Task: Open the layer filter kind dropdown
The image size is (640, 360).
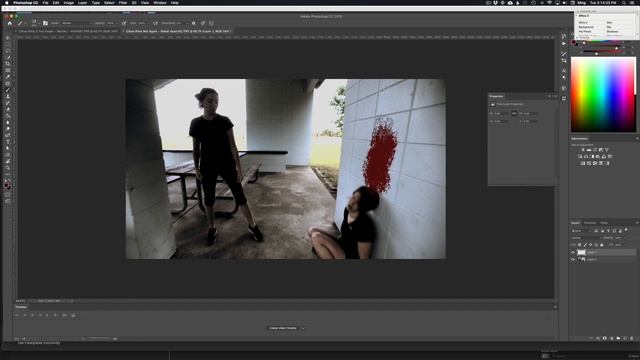Action: (581, 231)
